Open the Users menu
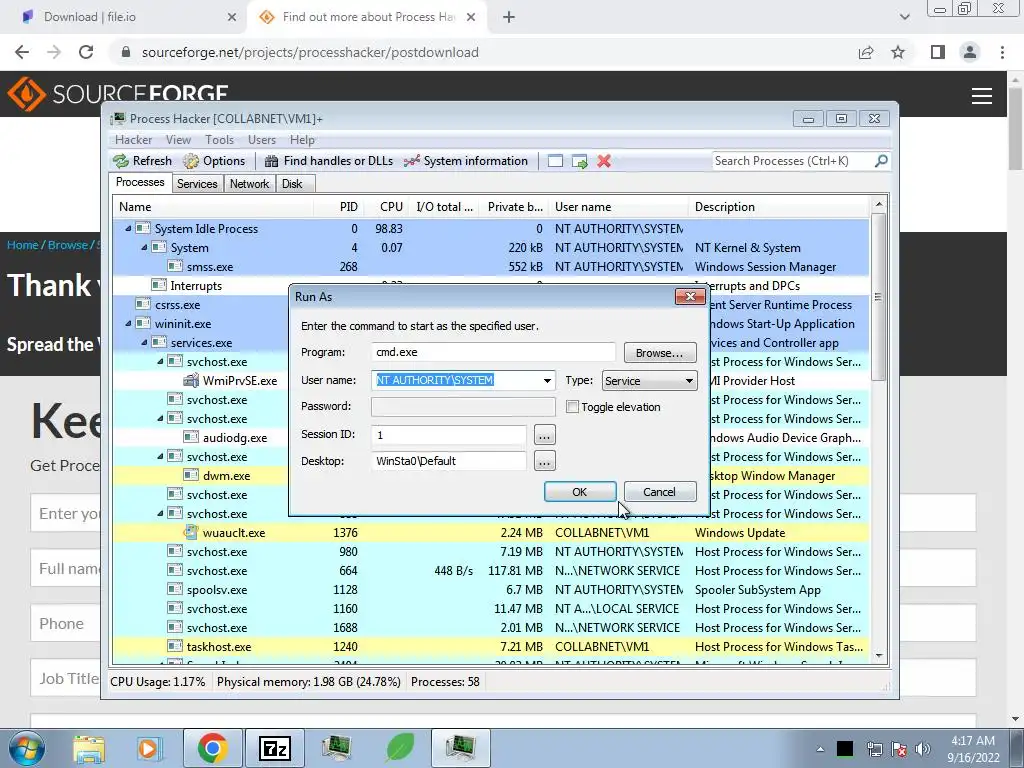Viewport: 1024px width, 768px height. tap(262, 140)
